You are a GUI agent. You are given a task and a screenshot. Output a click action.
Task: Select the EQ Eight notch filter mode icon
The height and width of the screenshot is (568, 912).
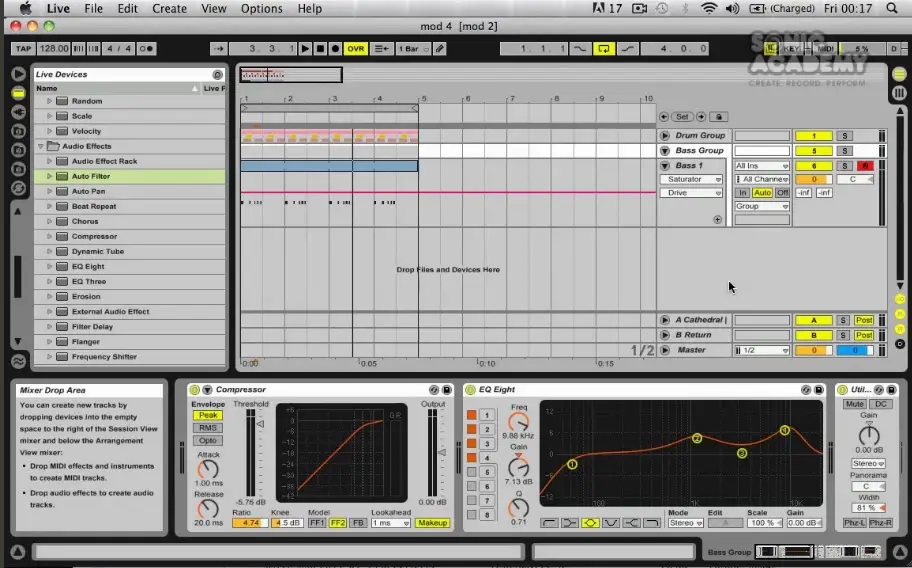(611, 523)
